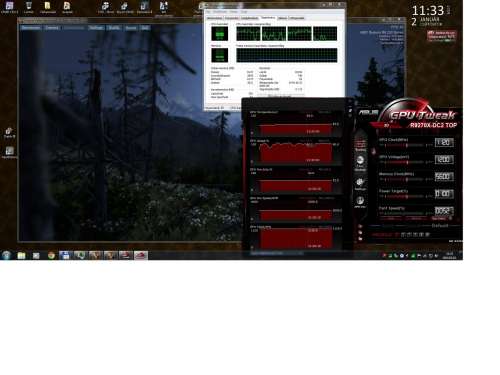The height and width of the screenshot is (375, 500).
Task: Open Settings menu in Valley window
Action: [x=96, y=28]
